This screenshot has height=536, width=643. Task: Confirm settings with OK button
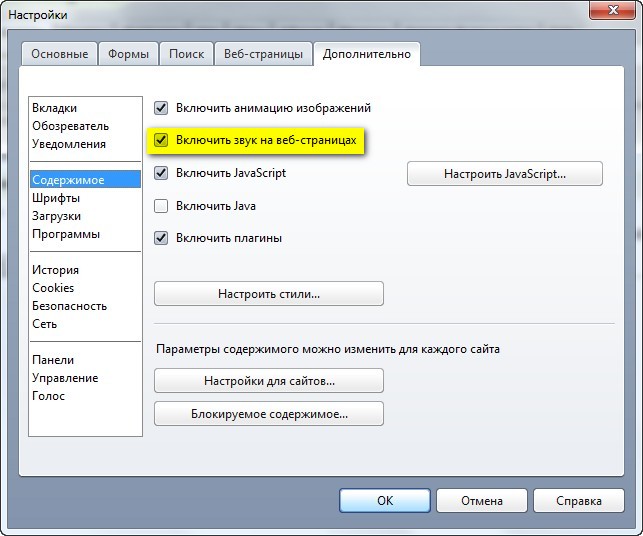pos(385,501)
